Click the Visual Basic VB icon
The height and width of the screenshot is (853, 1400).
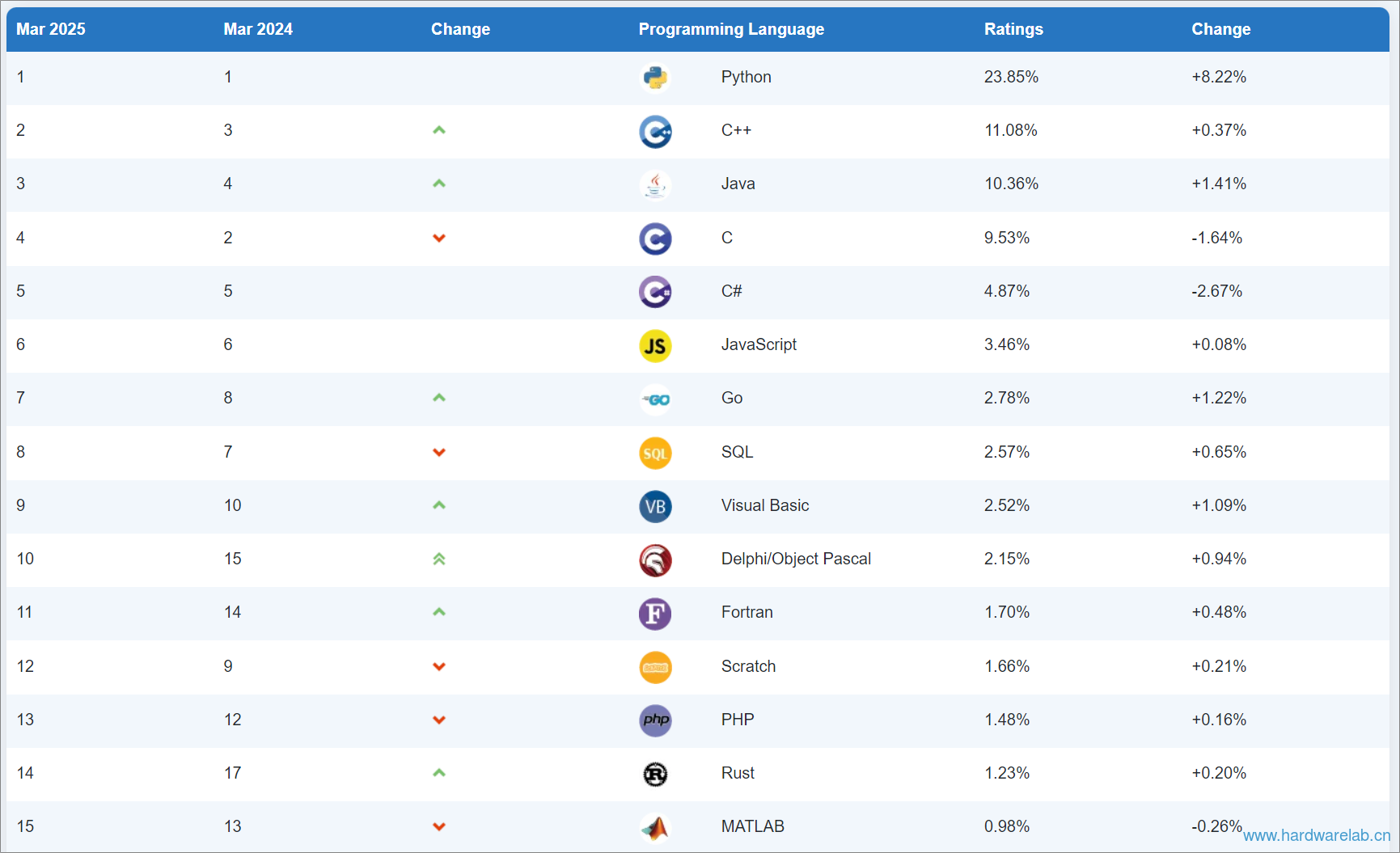[655, 506]
